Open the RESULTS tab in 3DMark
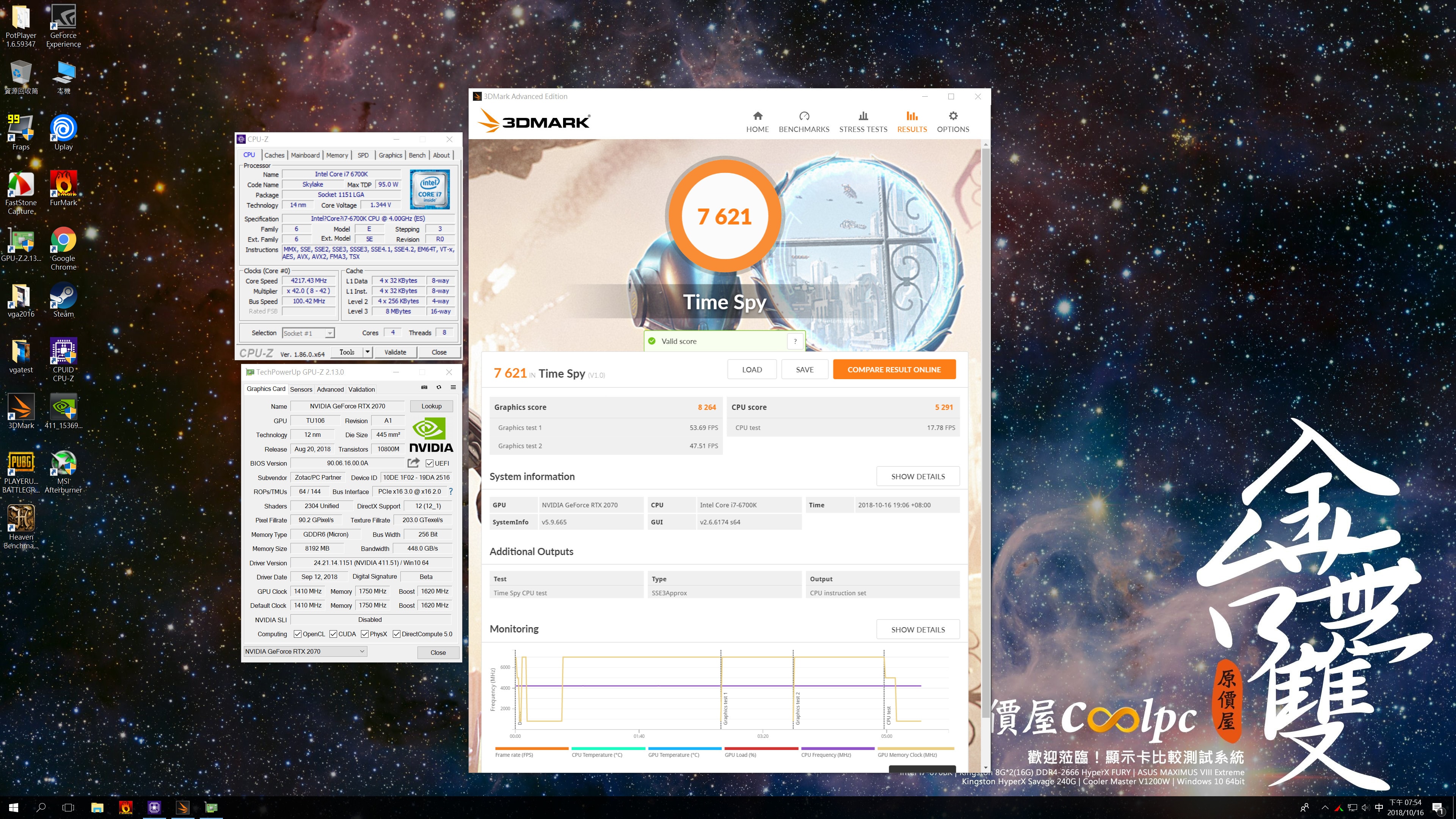 912,122
